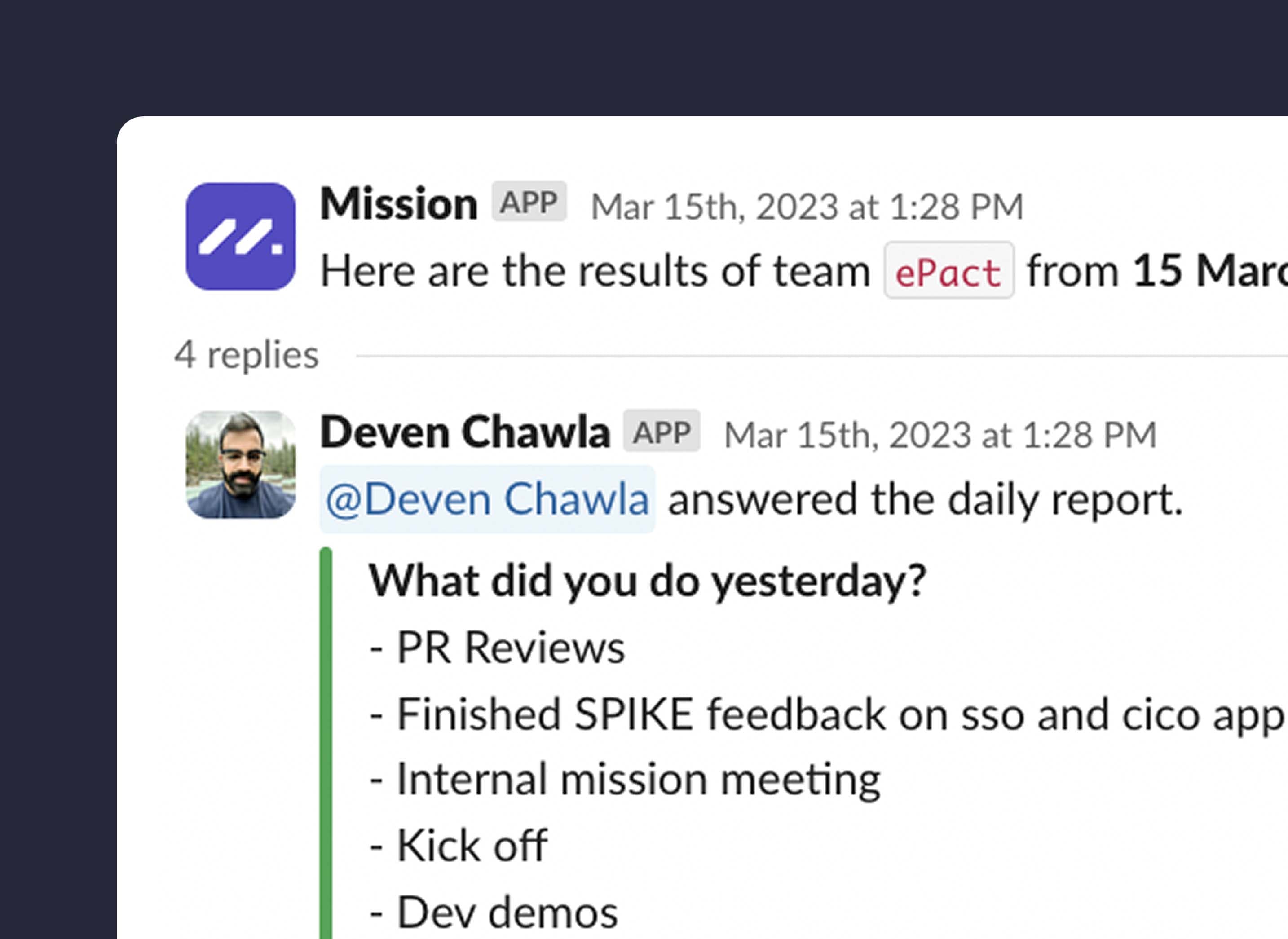
Task: Open Deven Chawla's profile photo
Action: click(240, 465)
